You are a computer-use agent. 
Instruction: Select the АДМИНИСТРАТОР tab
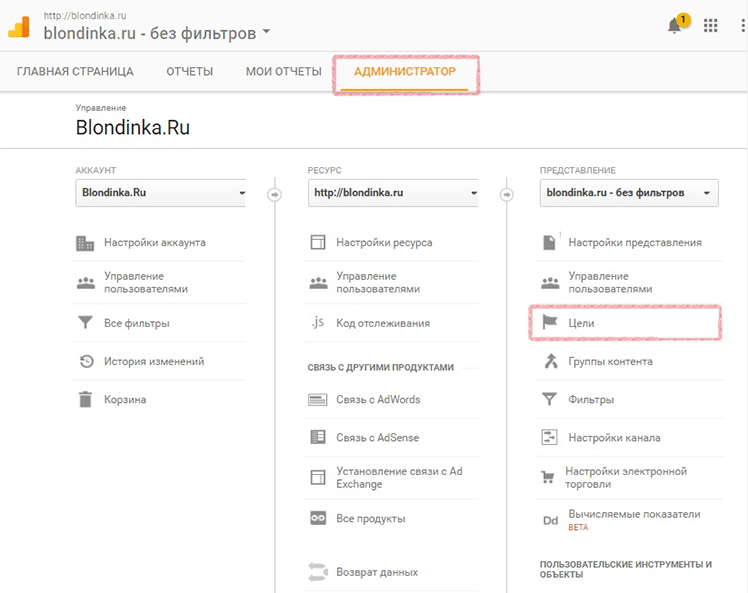point(405,72)
